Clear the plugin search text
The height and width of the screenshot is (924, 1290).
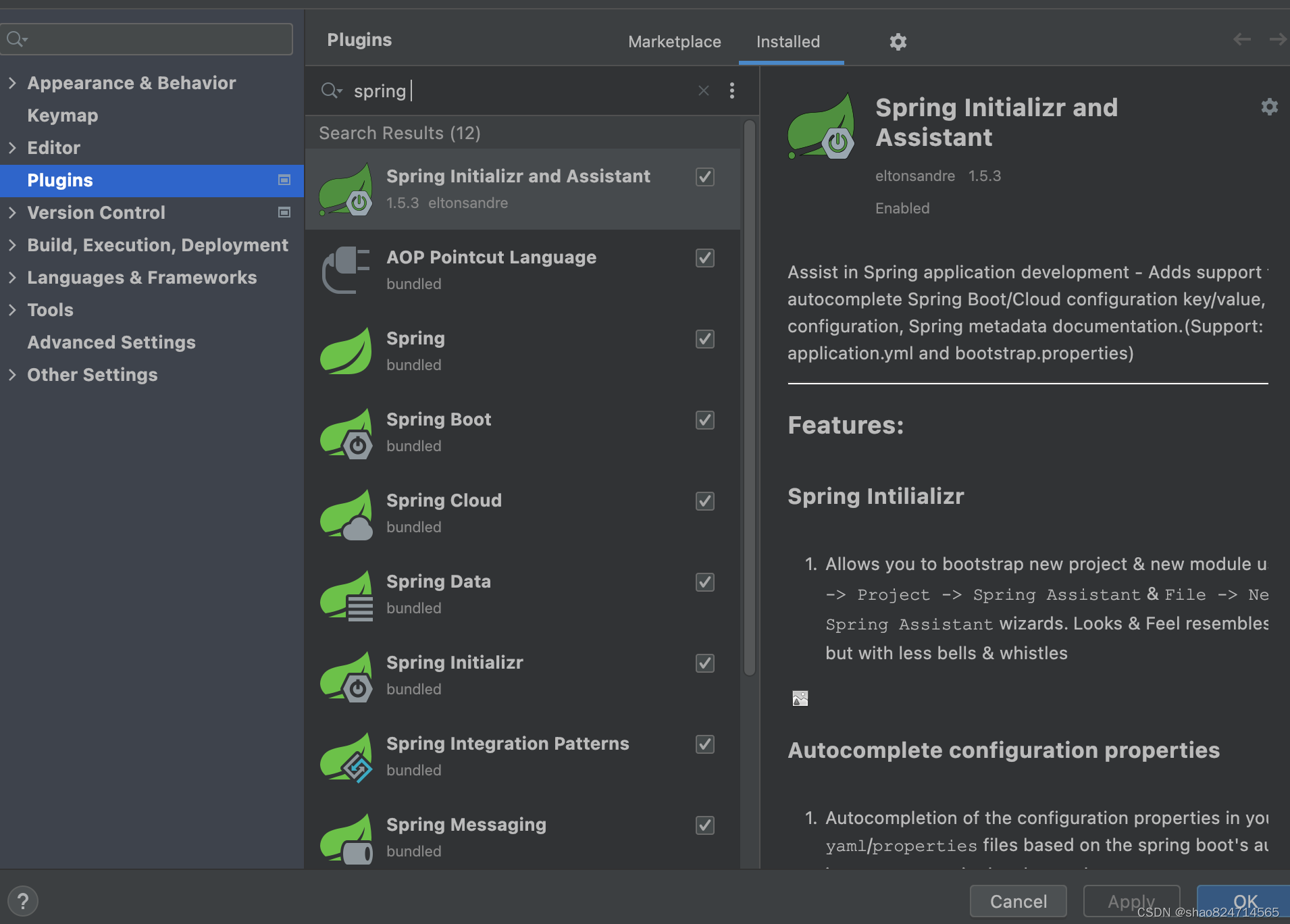point(704,91)
